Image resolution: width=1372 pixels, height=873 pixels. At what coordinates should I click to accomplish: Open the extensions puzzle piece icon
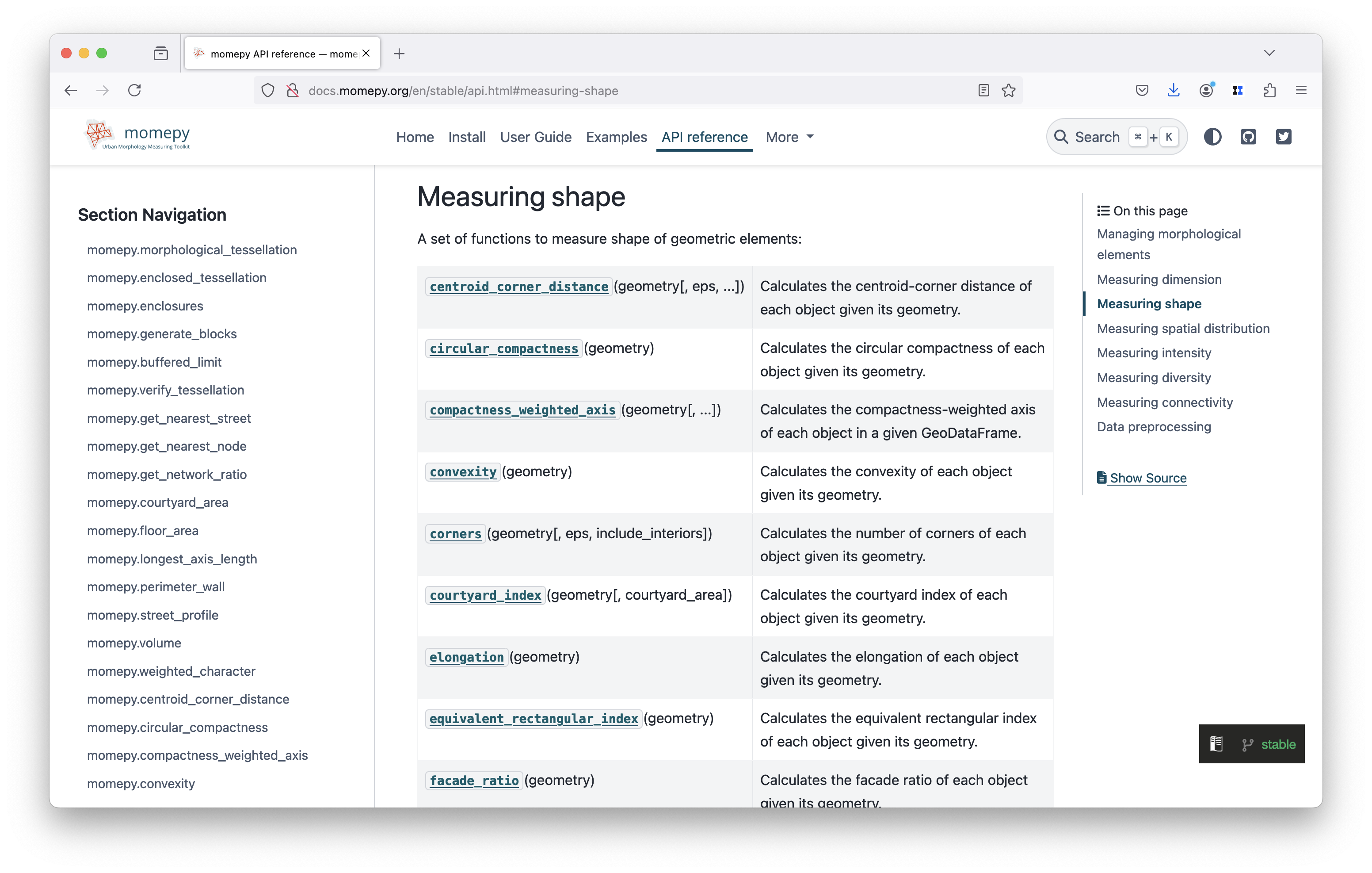point(1269,91)
